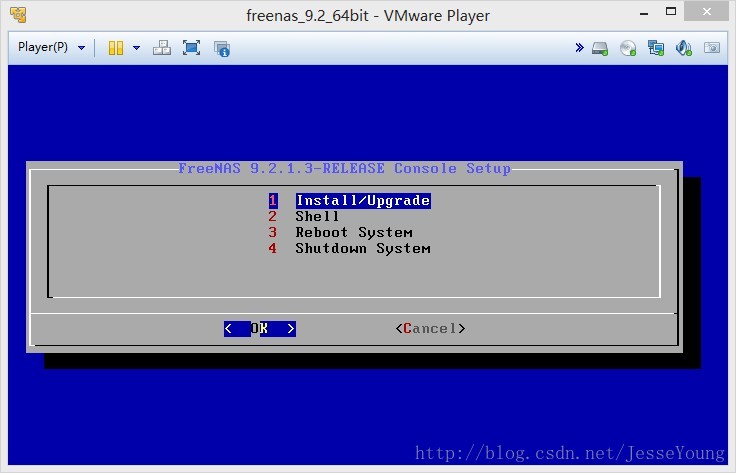Expand the Player(P) dropdown arrow

(81, 48)
